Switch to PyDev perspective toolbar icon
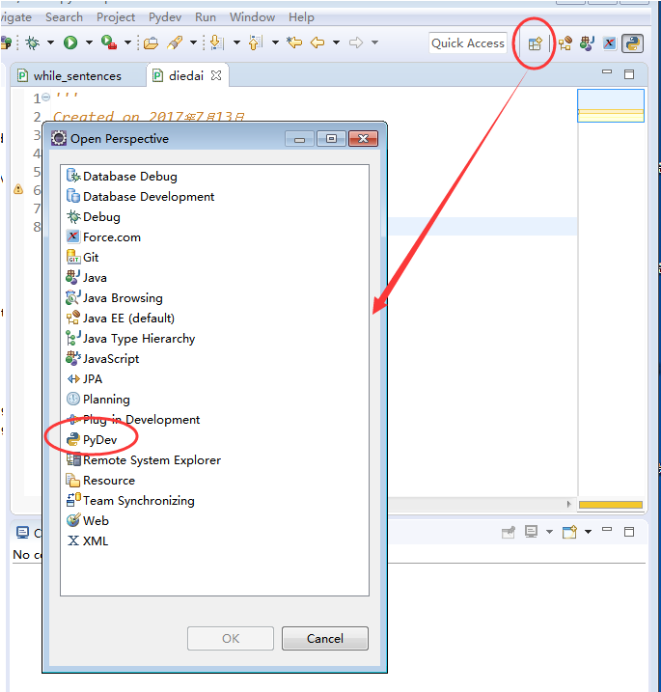Screen dimensions: 661x692 pyautogui.click(x=633, y=43)
